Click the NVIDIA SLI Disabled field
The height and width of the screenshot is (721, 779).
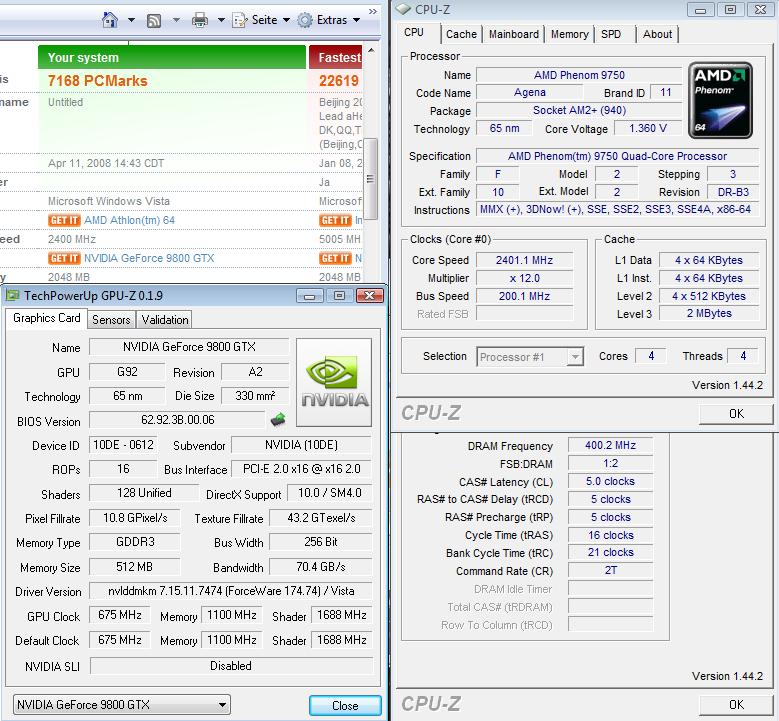click(231, 666)
